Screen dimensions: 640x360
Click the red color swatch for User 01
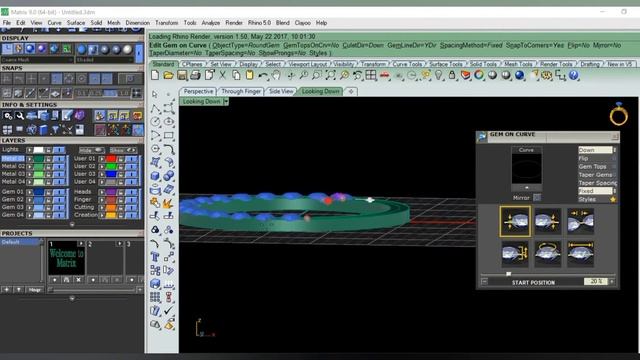coord(111,159)
